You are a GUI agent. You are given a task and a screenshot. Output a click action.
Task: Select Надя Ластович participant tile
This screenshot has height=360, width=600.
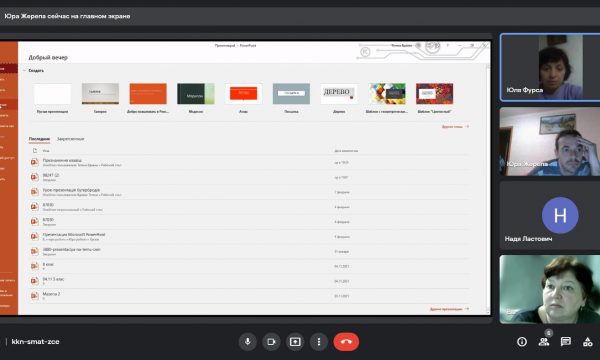click(x=550, y=215)
